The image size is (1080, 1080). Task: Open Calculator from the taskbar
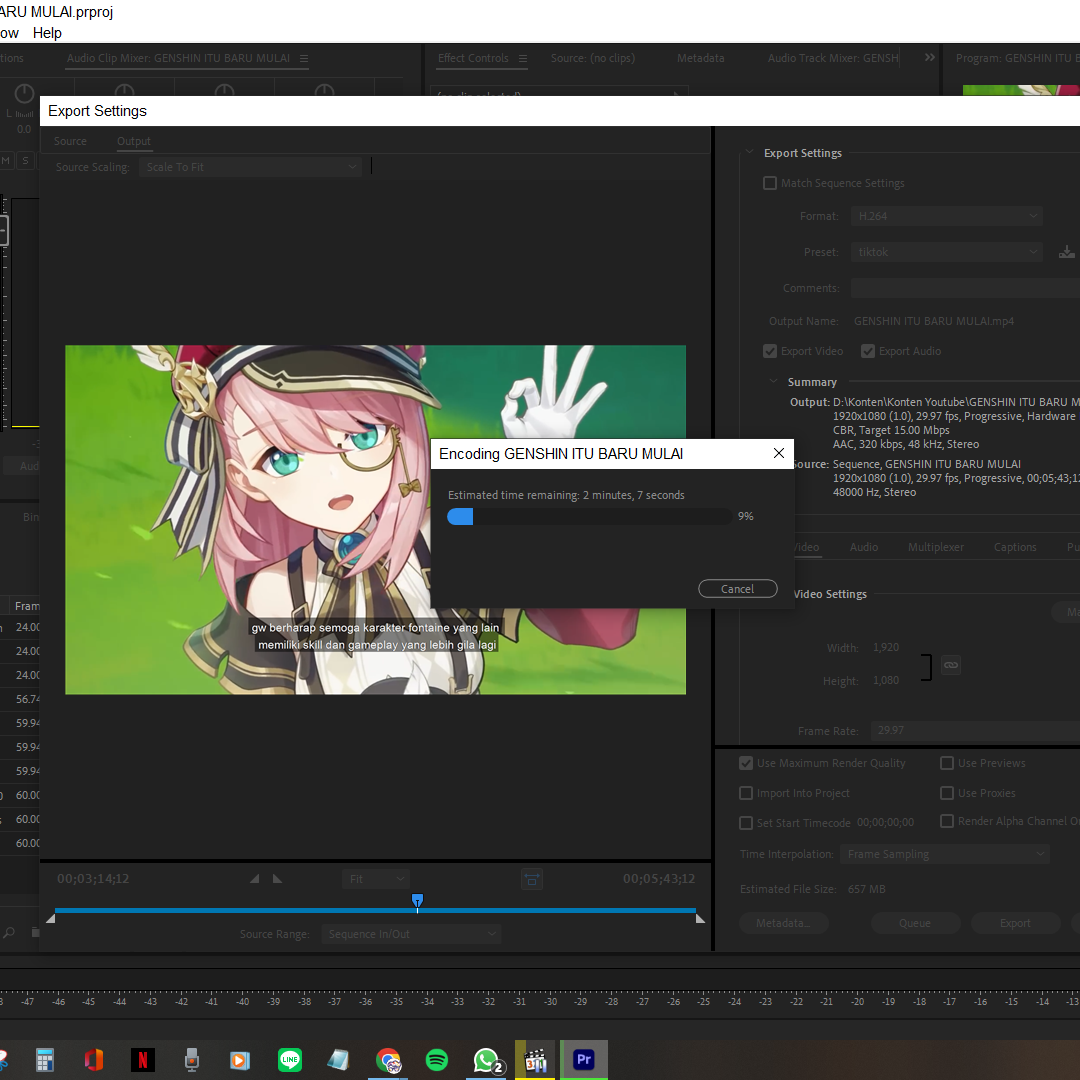pyautogui.click(x=45, y=1059)
